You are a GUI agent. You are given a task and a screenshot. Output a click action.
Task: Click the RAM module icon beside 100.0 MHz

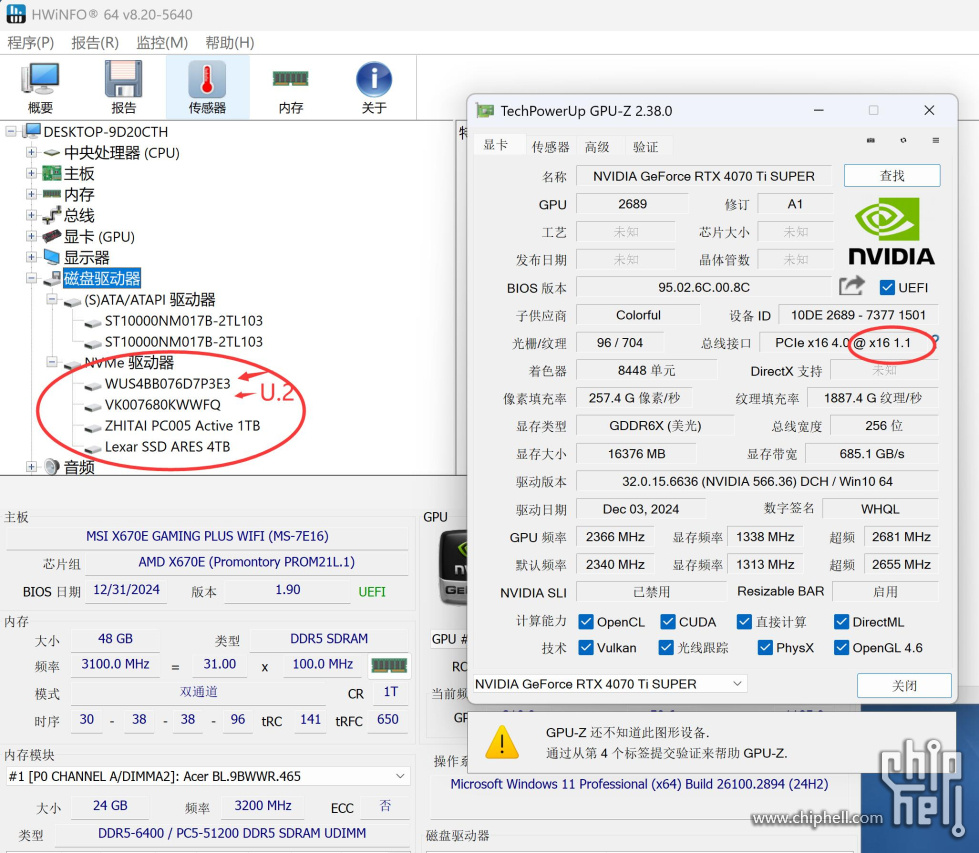click(x=389, y=664)
